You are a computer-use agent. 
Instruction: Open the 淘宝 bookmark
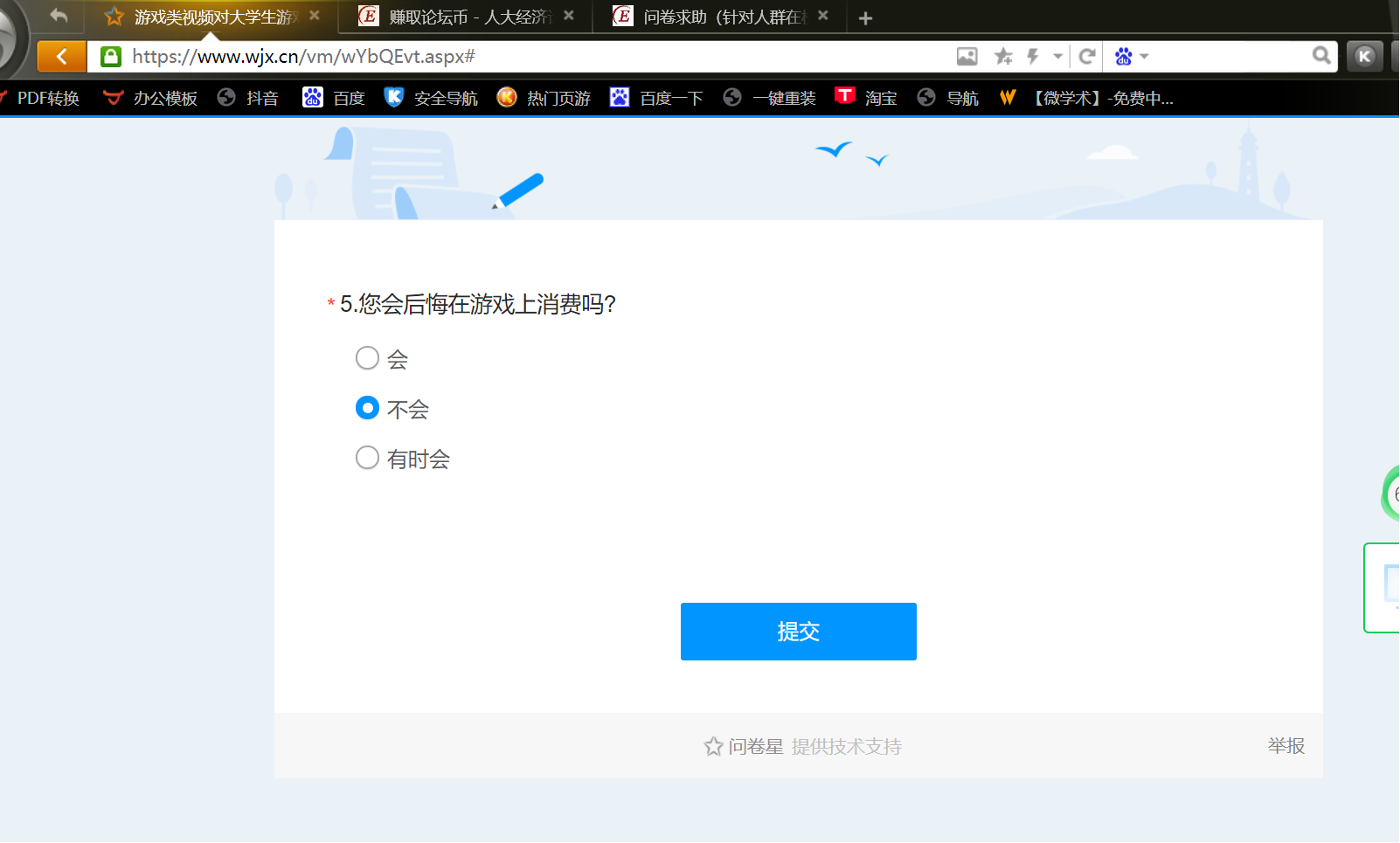(x=866, y=97)
